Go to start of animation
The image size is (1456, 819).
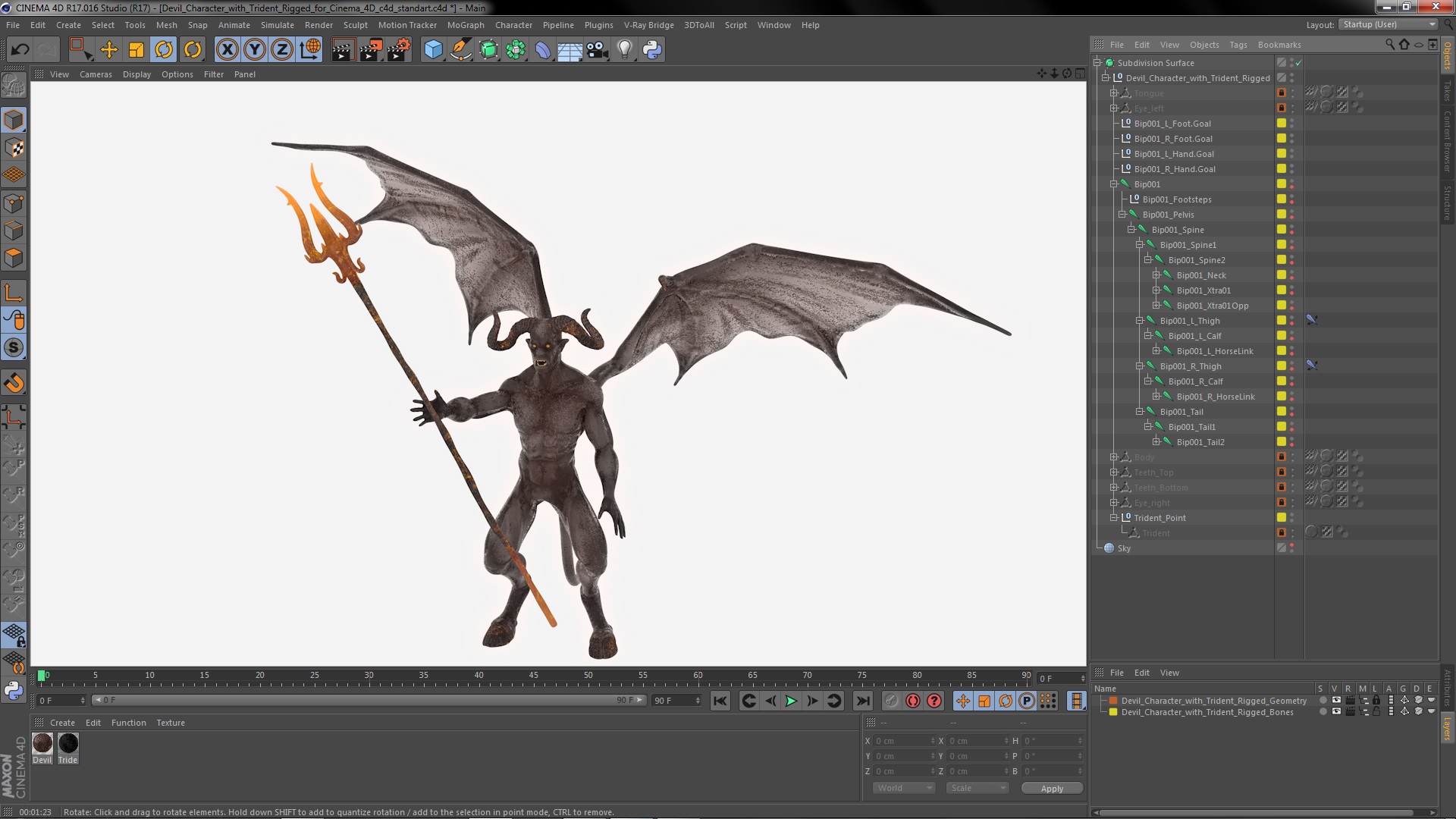tap(720, 701)
